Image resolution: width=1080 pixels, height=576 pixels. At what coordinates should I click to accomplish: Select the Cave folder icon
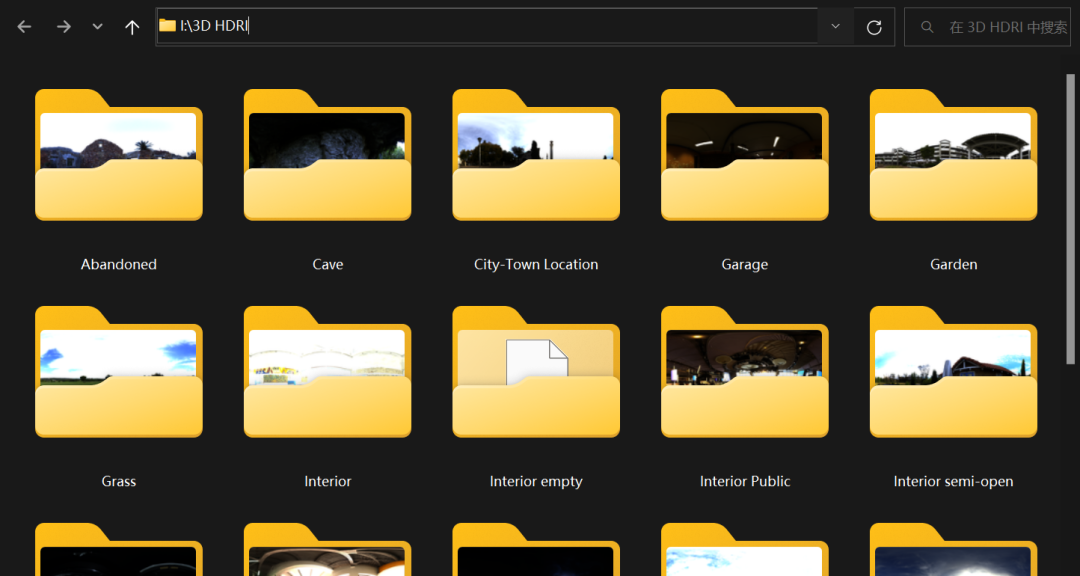click(x=327, y=155)
